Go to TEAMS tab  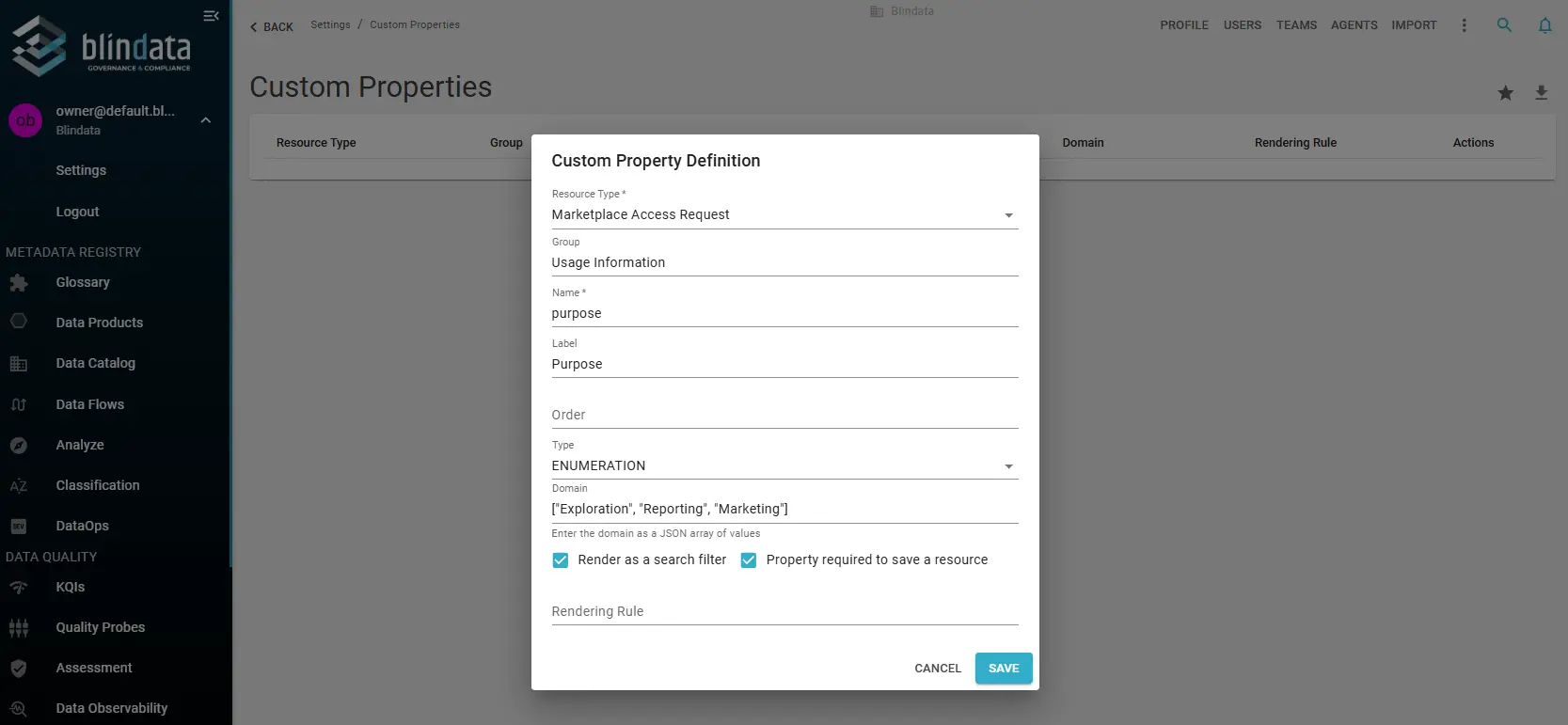(x=1296, y=25)
